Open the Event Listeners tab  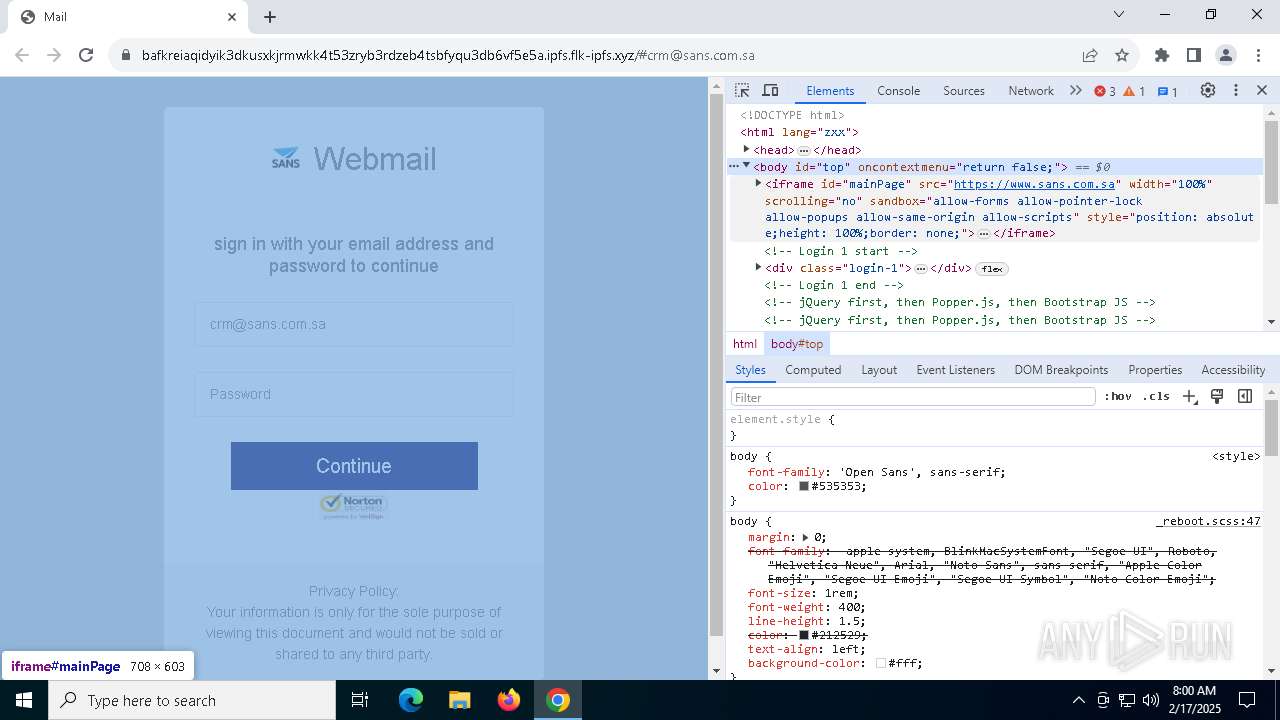tap(956, 370)
